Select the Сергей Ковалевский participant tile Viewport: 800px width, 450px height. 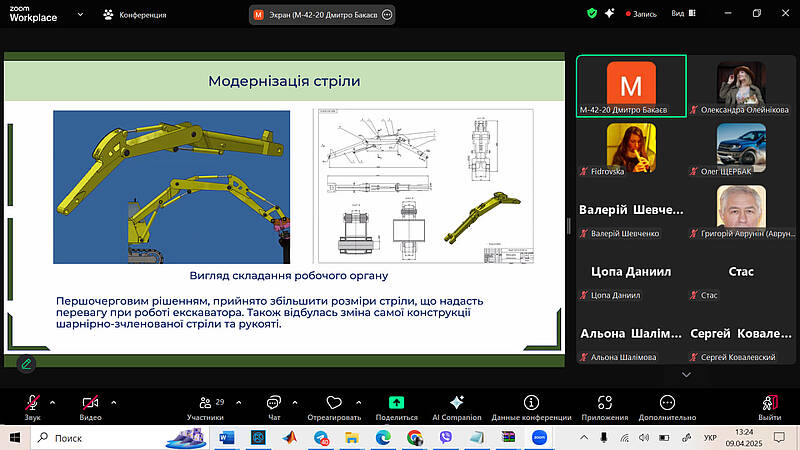pyautogui.click(x=741, y=334)
